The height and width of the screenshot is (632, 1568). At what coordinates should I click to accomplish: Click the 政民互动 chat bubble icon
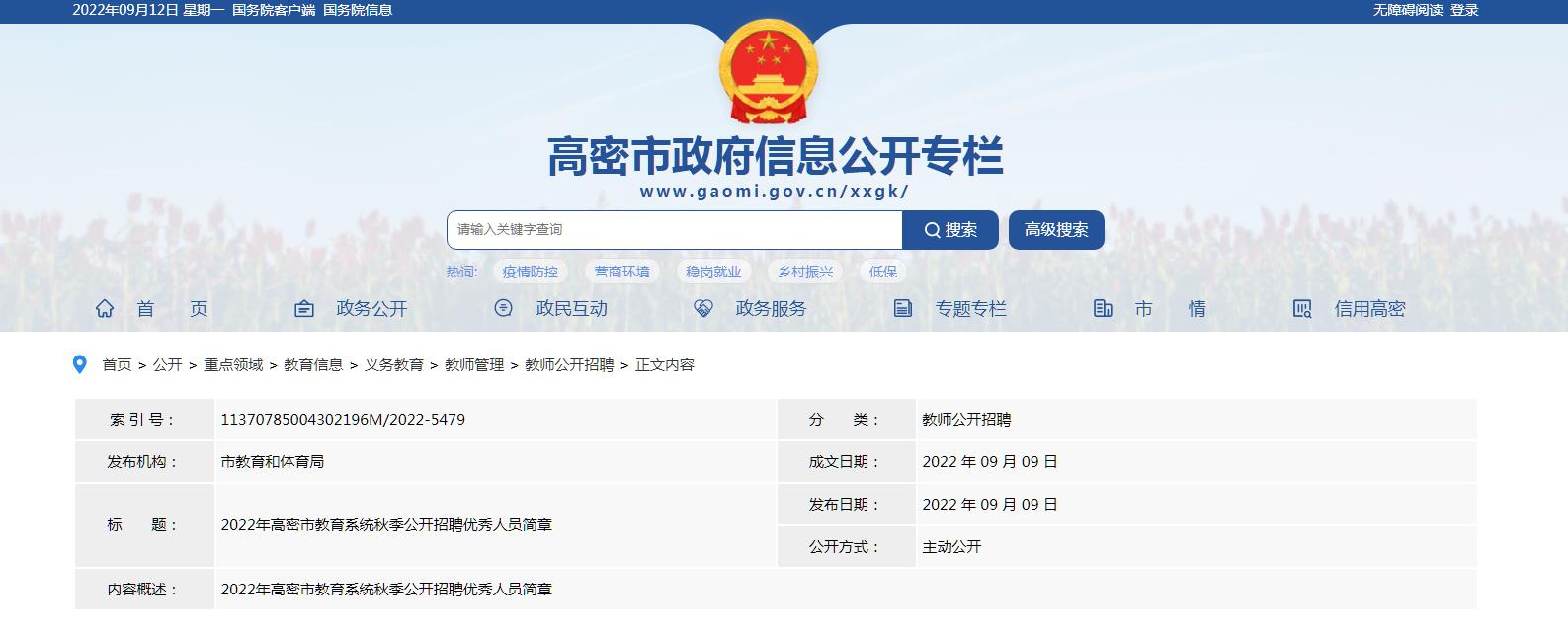[504, 308]
